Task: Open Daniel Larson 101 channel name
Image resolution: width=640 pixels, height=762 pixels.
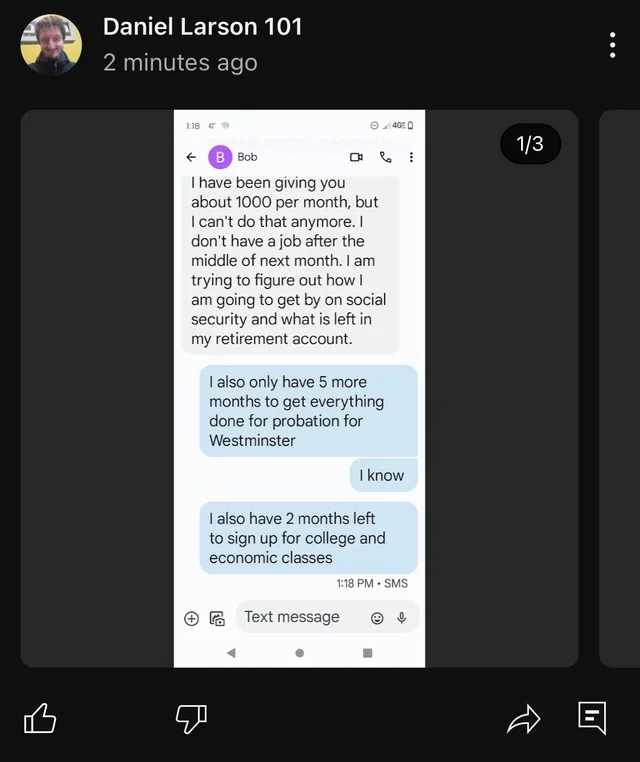Action: point(202,27)
